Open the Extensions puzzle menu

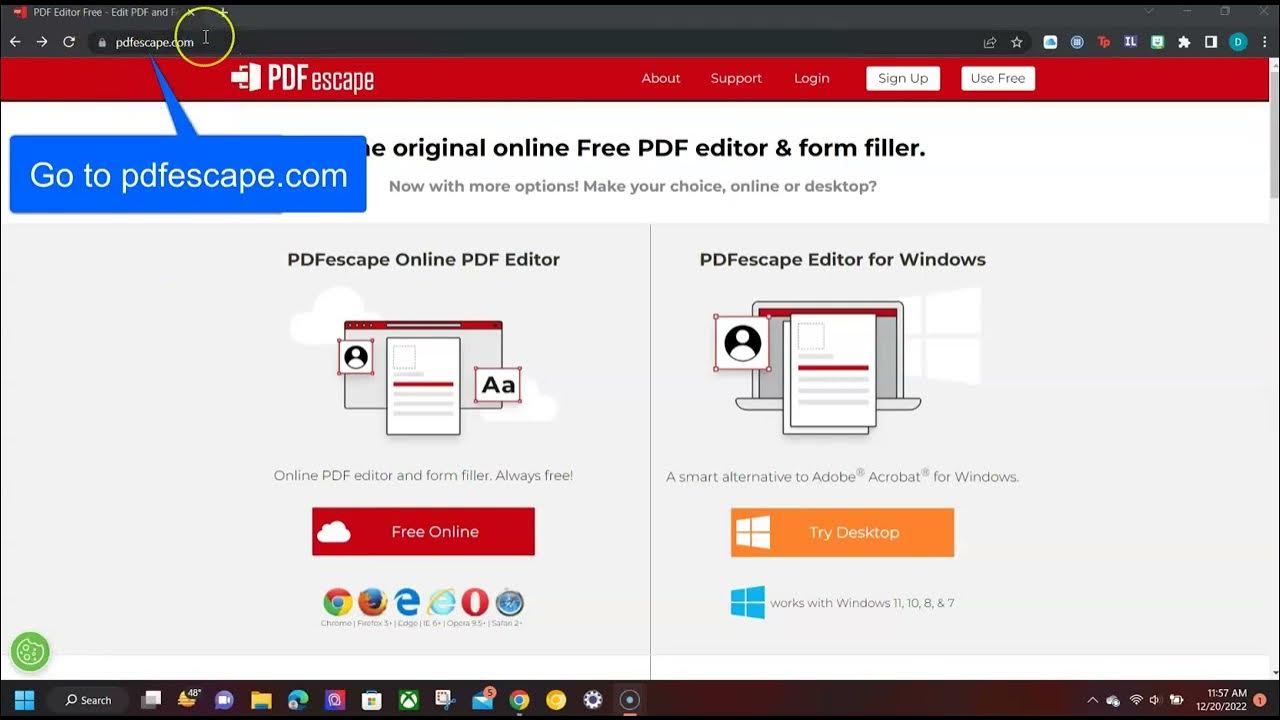click(x=1184, y=42)
